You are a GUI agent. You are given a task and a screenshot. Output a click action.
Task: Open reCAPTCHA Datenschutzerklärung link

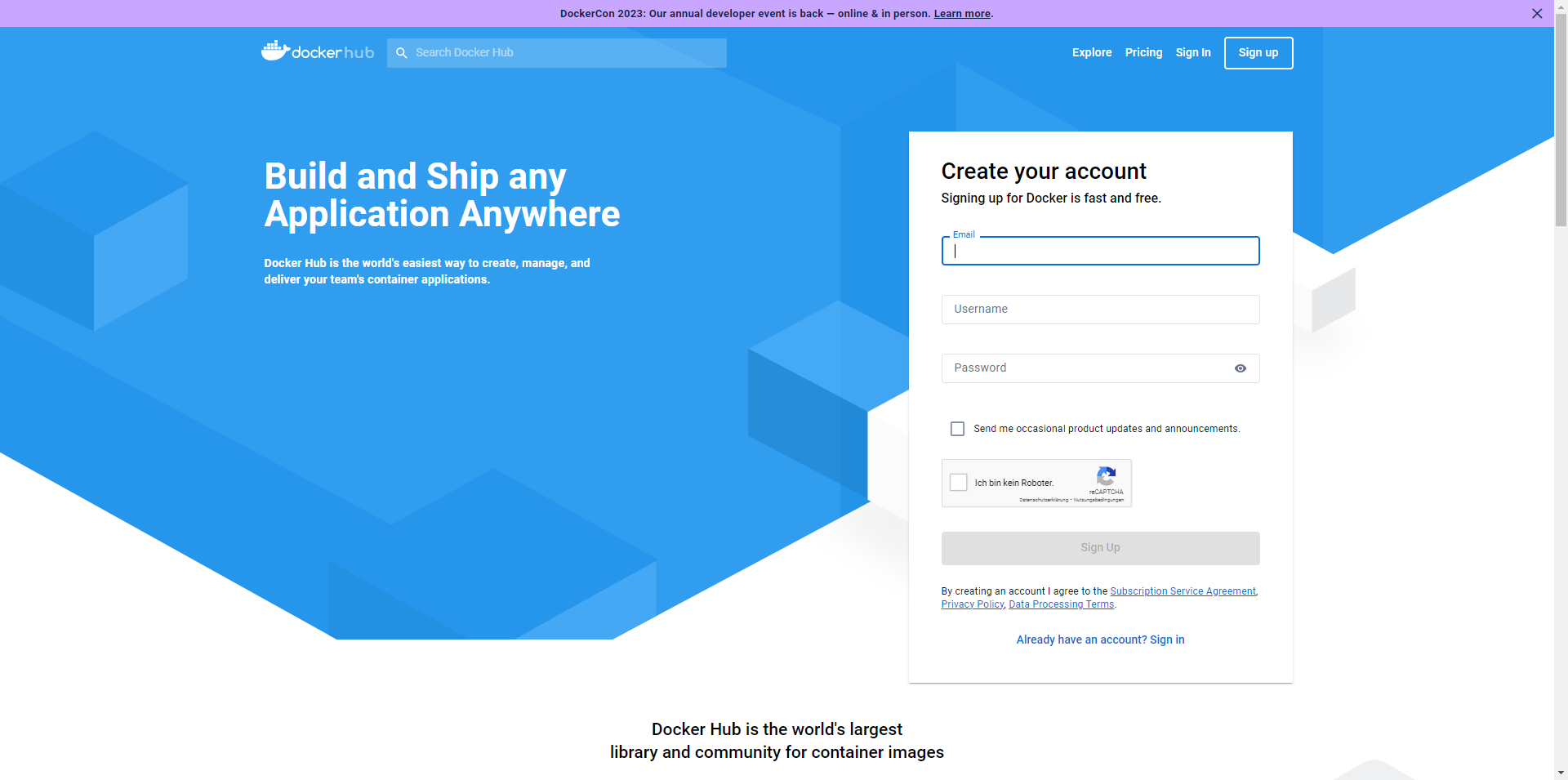[1044, 500]
